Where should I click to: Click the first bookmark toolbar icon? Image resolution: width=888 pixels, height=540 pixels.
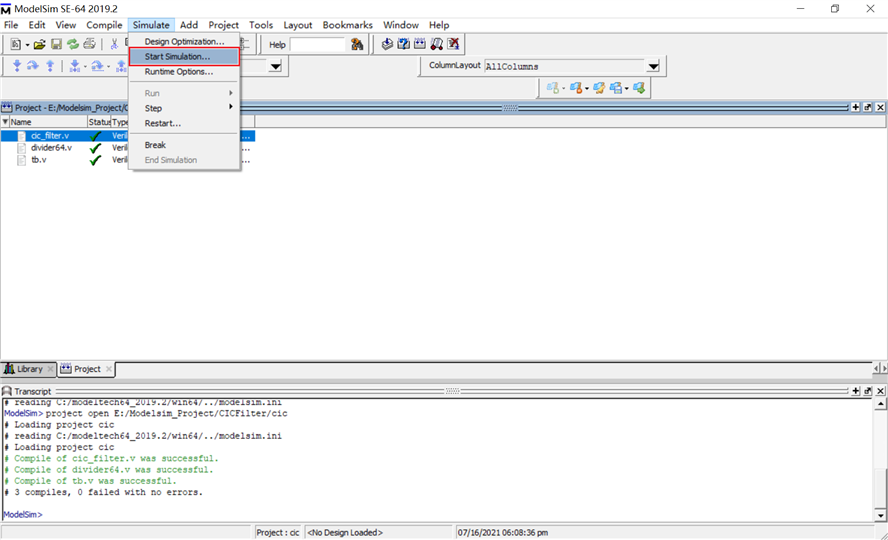click(x=552, y=88)
